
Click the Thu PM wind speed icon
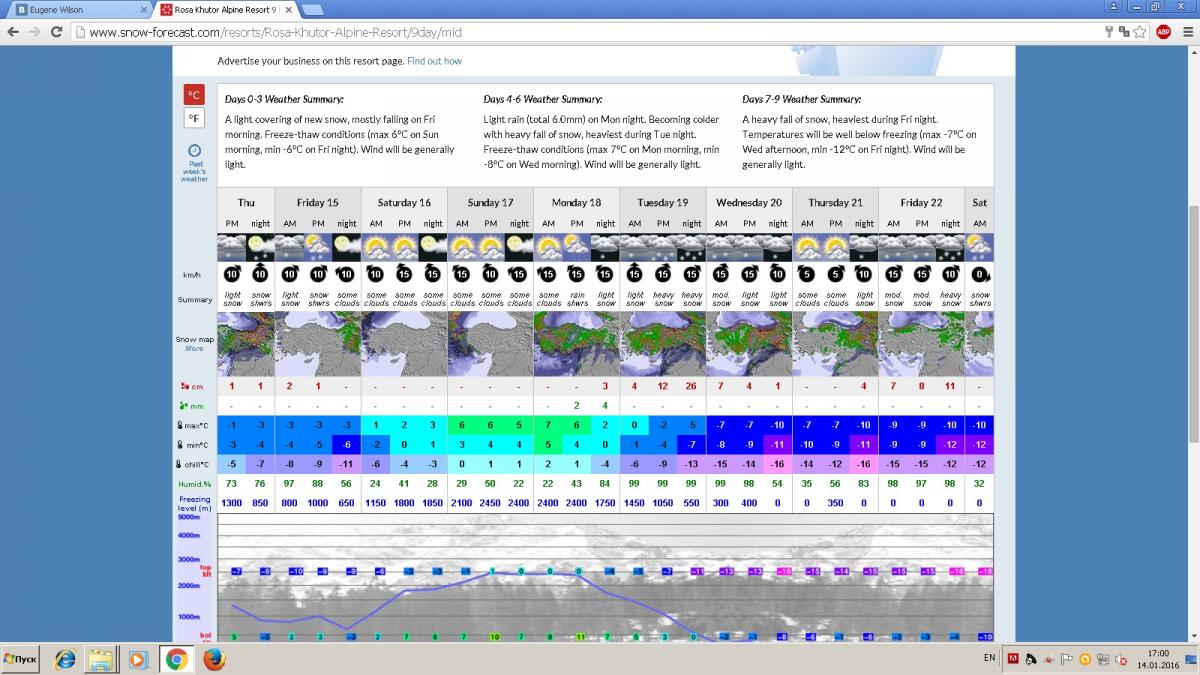[232, 274]
